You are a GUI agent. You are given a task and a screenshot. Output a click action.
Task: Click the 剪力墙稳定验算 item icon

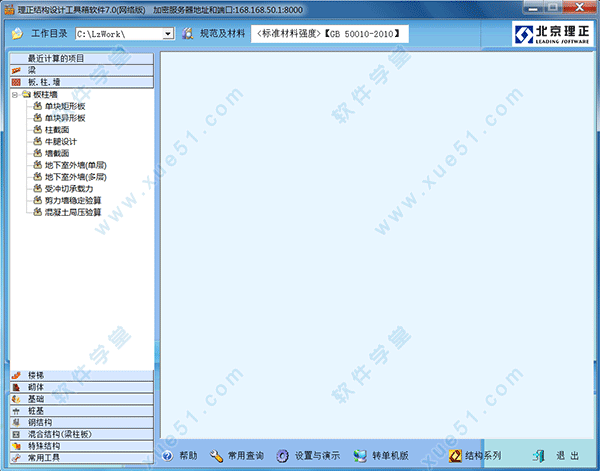(38, 200)
